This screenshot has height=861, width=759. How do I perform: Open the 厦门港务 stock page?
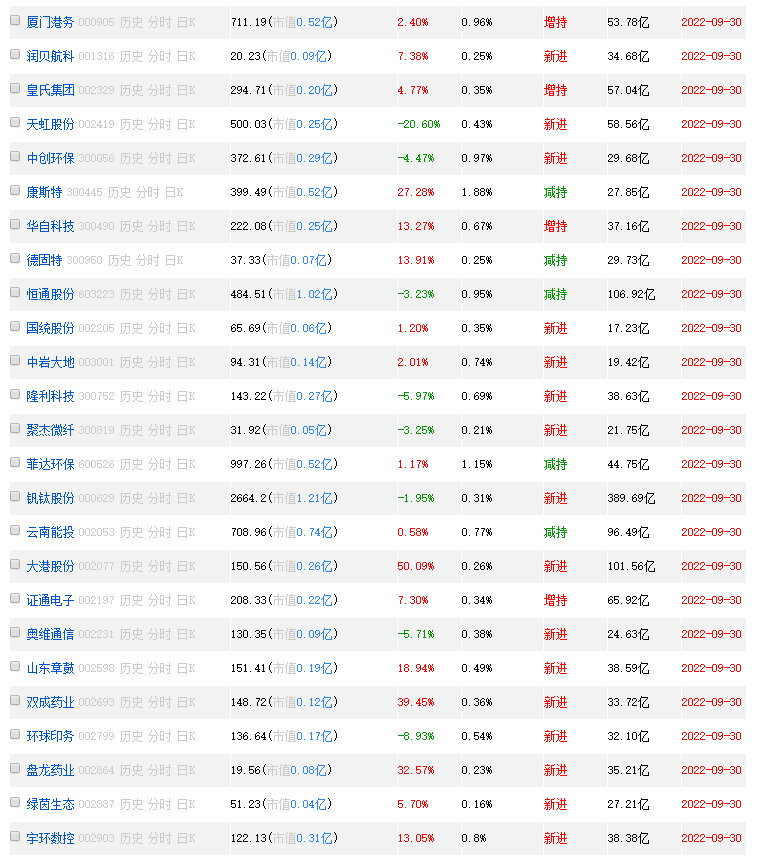coord(50,23)
